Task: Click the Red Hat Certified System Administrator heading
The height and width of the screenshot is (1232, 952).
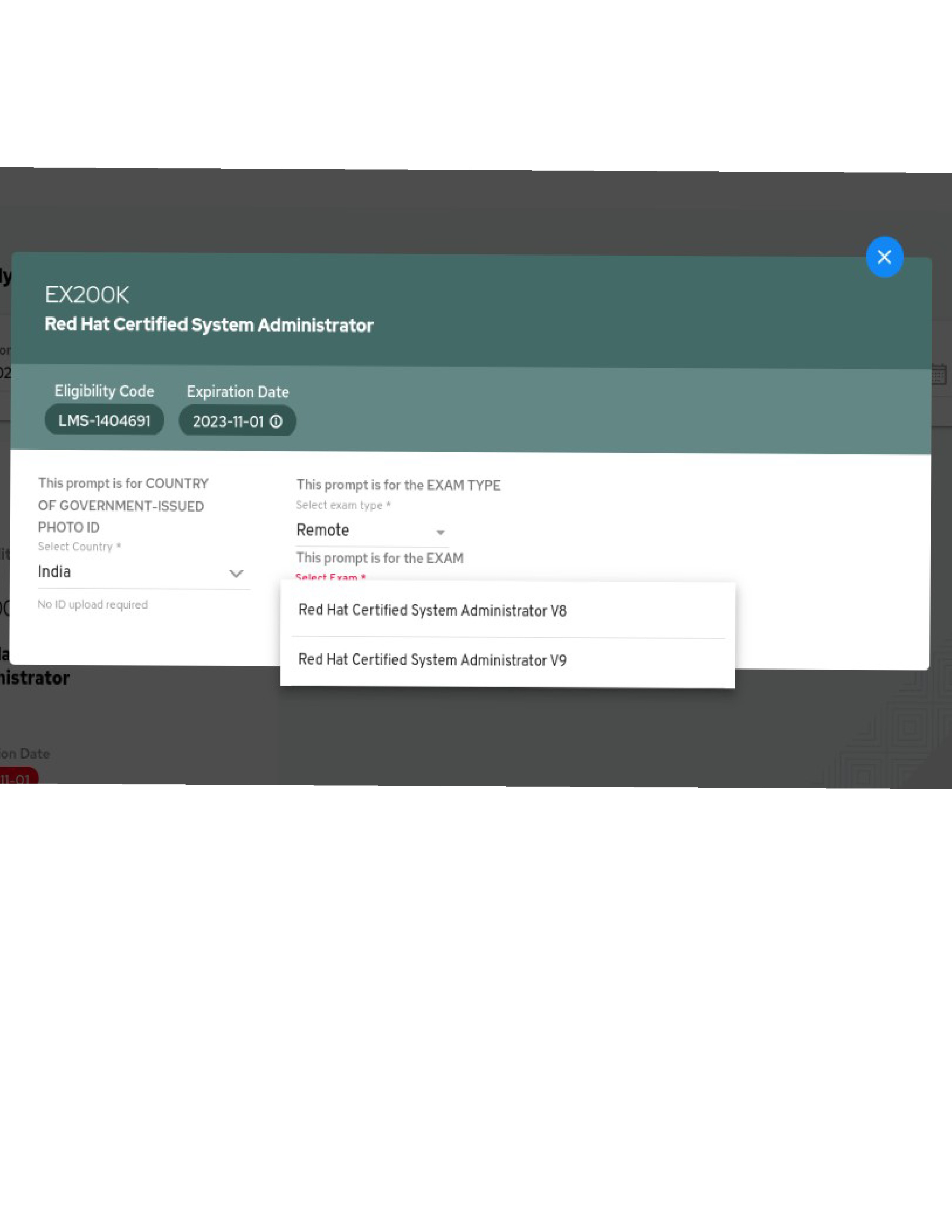Action: [209, 324]
